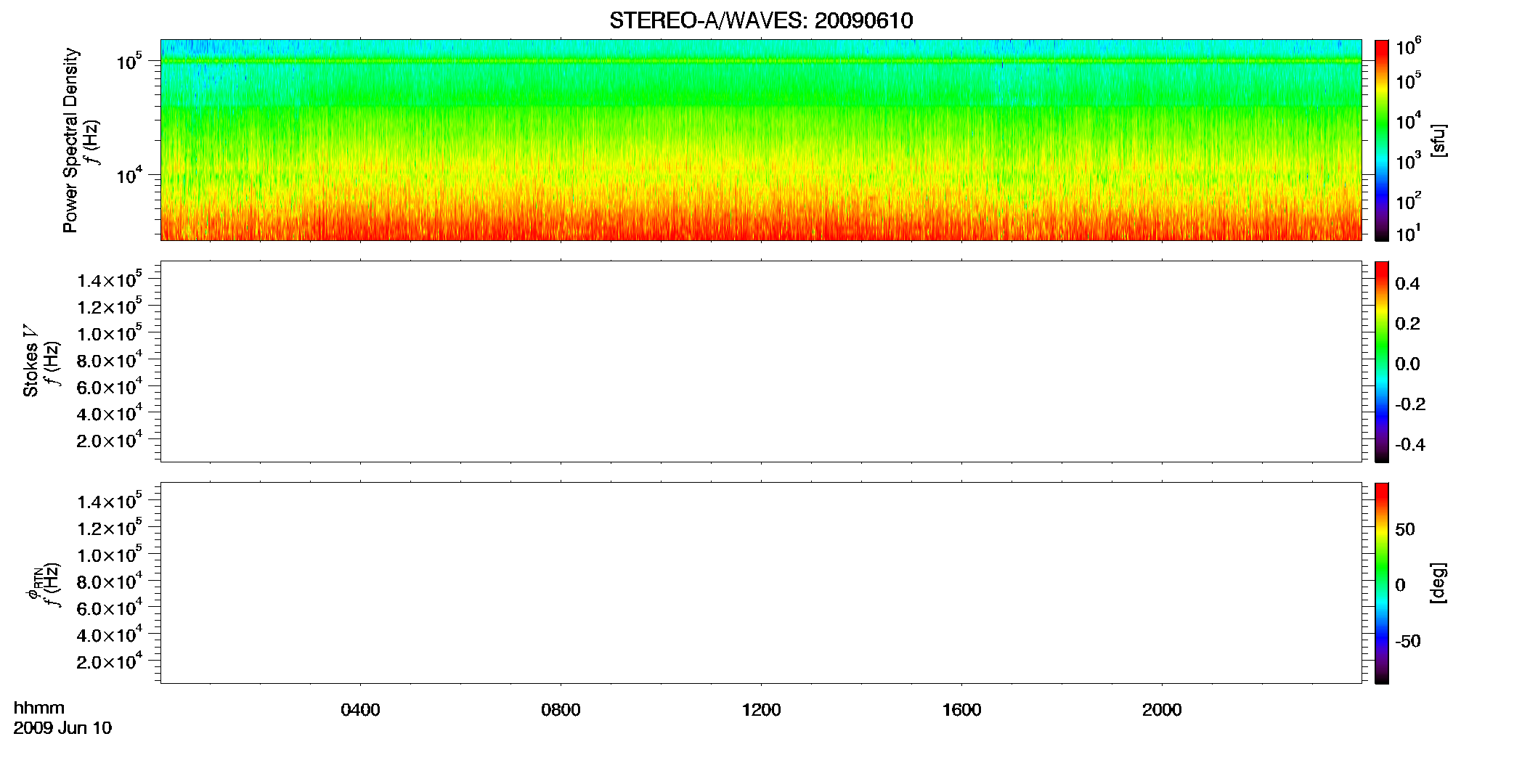The image size is (1522, 784).
Task: Click the [deg] unit label
Action: 1438,583
